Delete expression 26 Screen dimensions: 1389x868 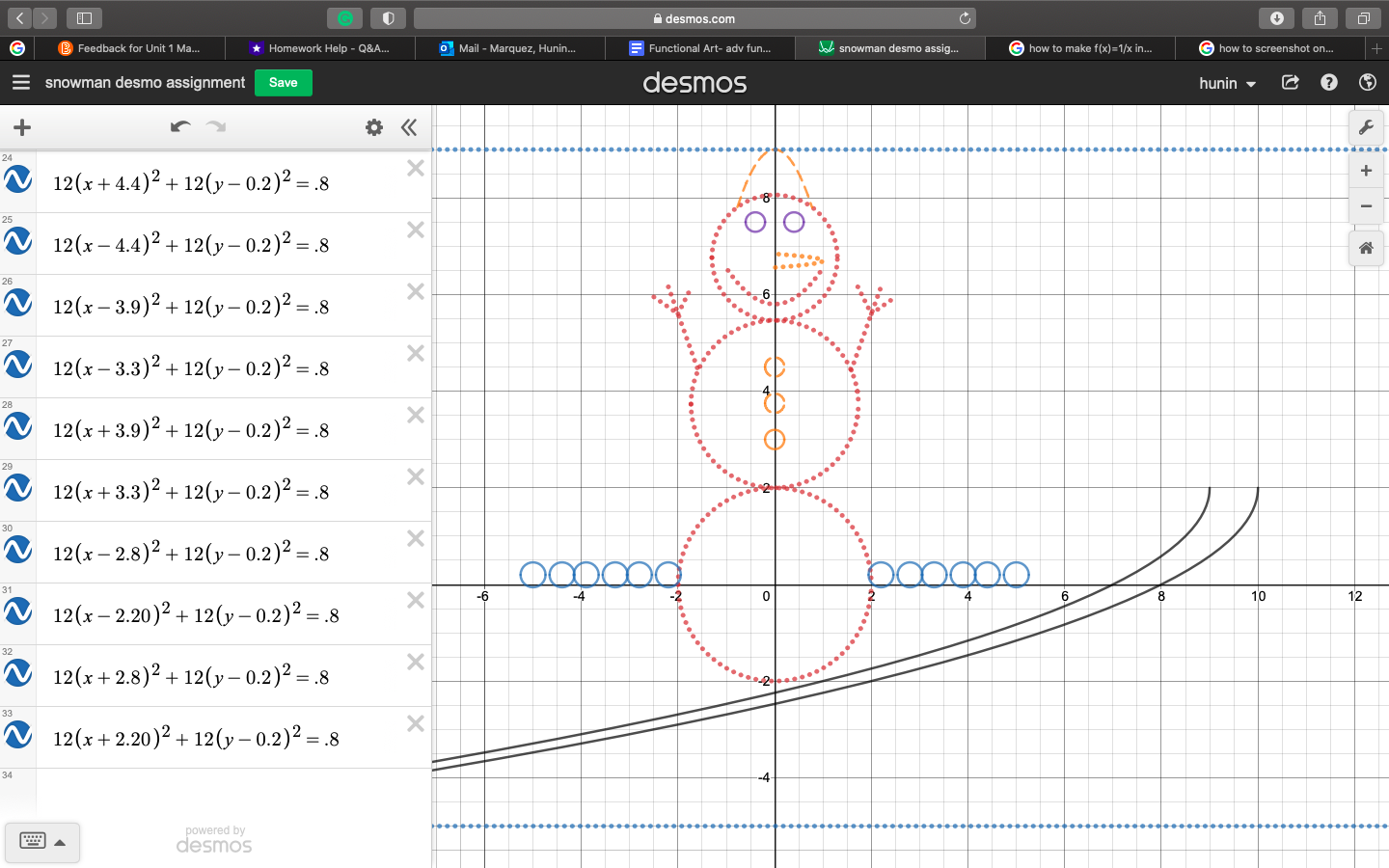[x=416, y=291]
